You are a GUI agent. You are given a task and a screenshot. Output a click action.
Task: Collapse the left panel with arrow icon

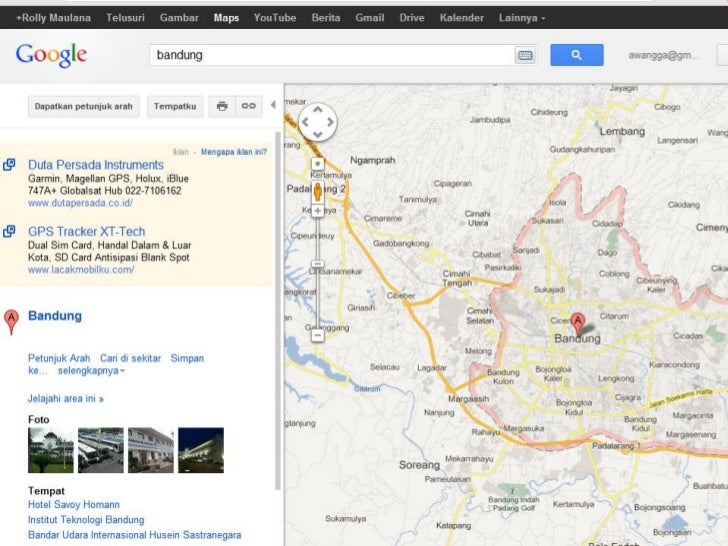pyautogui.click(x=273, y=105)
